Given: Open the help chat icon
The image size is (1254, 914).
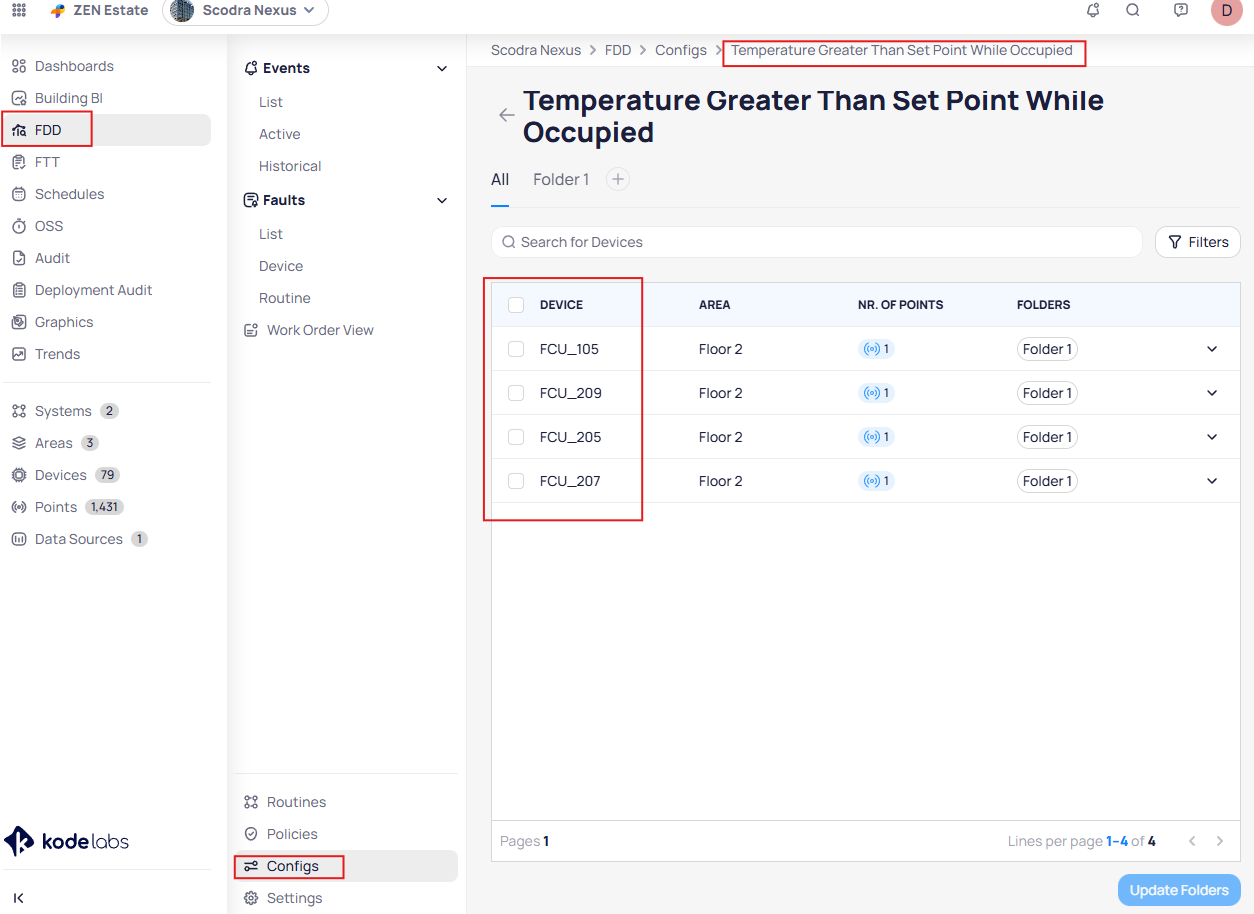Looking at the screenshot, I should point(1181,10).
